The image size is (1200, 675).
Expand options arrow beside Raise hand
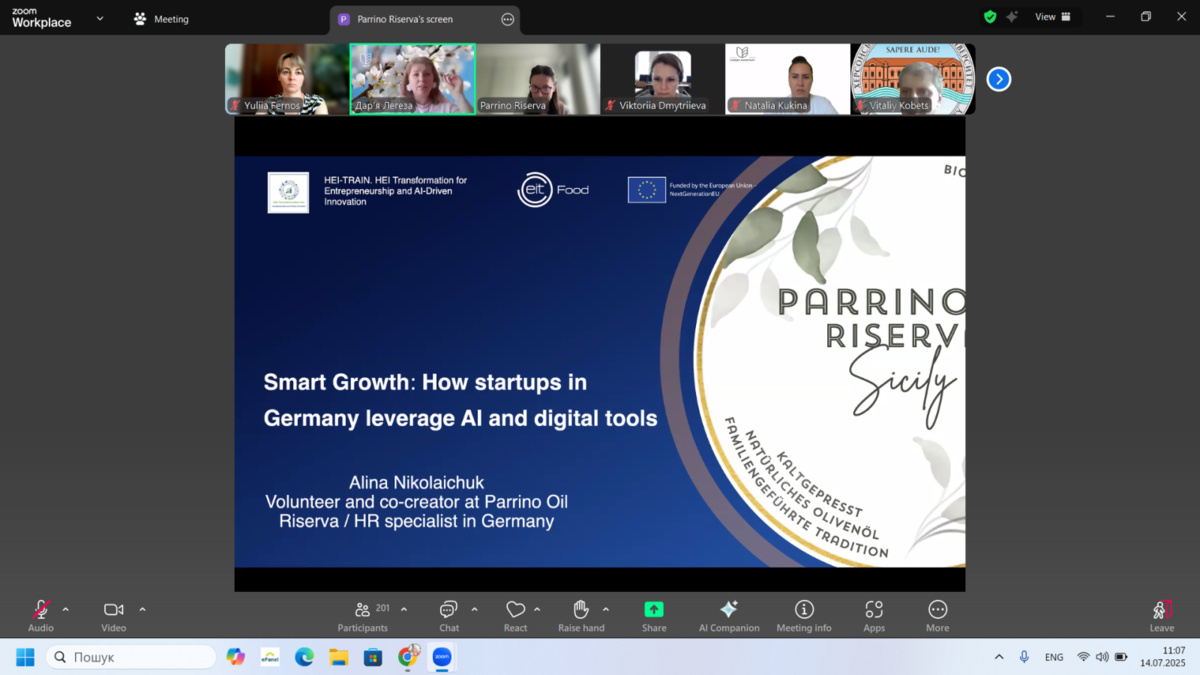(606, 609)
